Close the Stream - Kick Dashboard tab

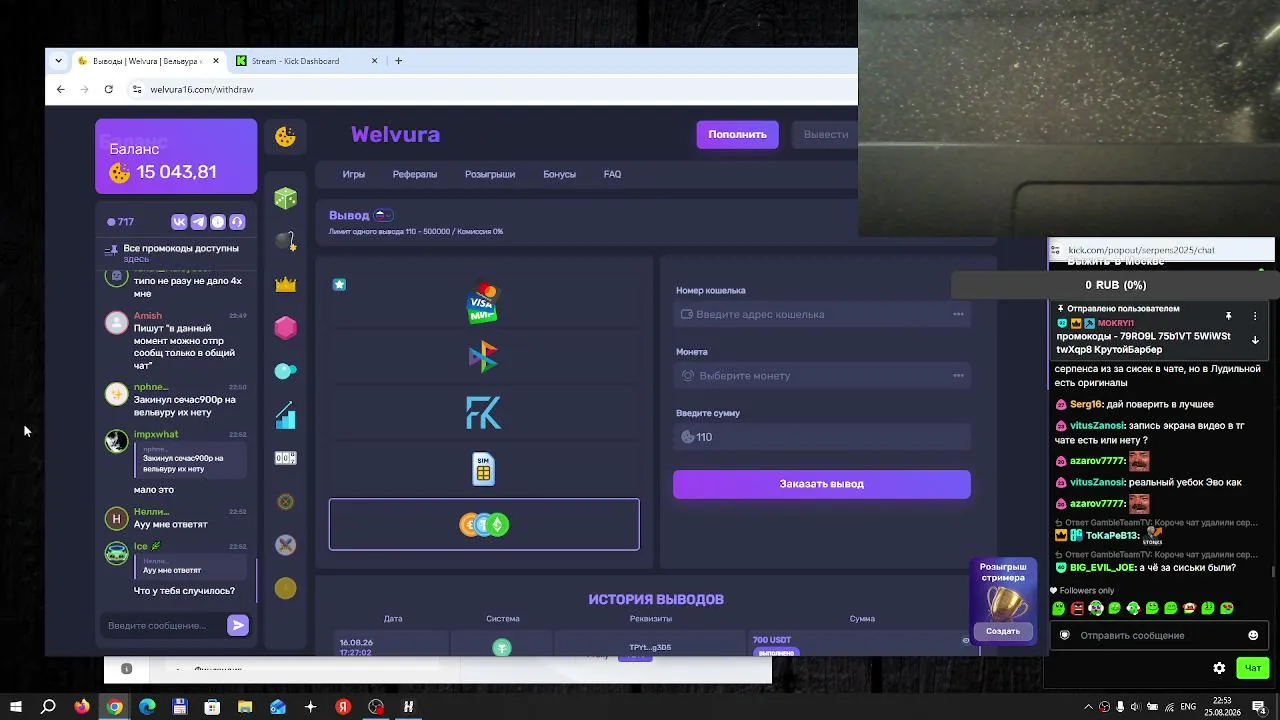pos(375,61)
